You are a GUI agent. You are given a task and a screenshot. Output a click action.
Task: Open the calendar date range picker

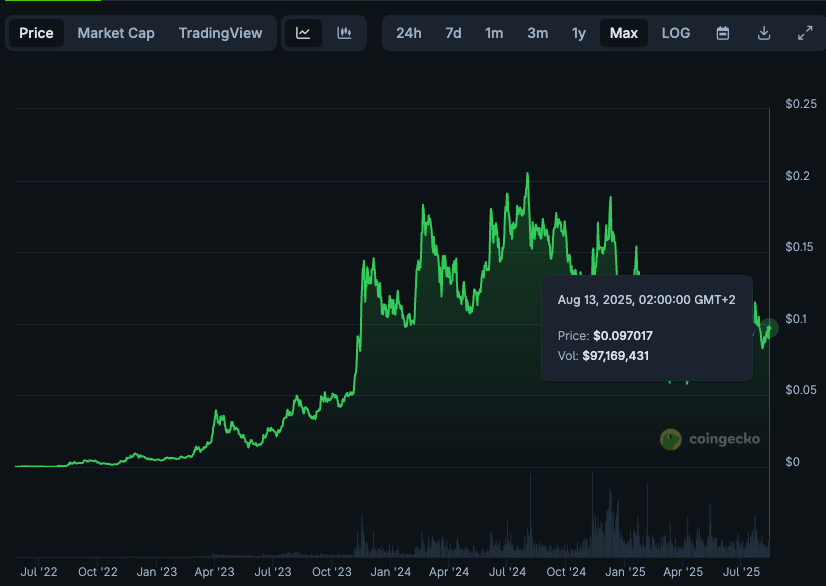723,33
